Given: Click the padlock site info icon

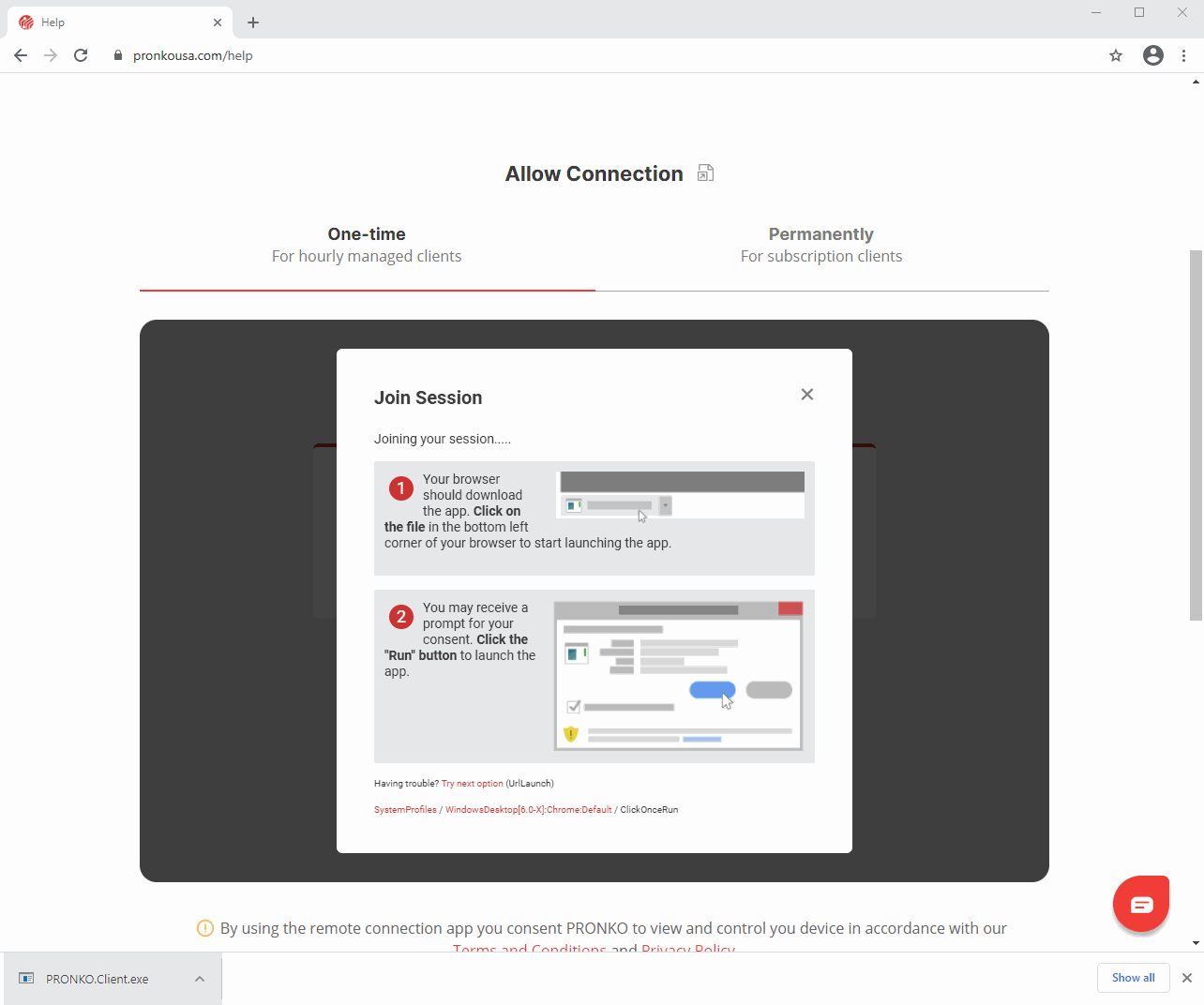Looking at the screenshot, I should [118, 55].
